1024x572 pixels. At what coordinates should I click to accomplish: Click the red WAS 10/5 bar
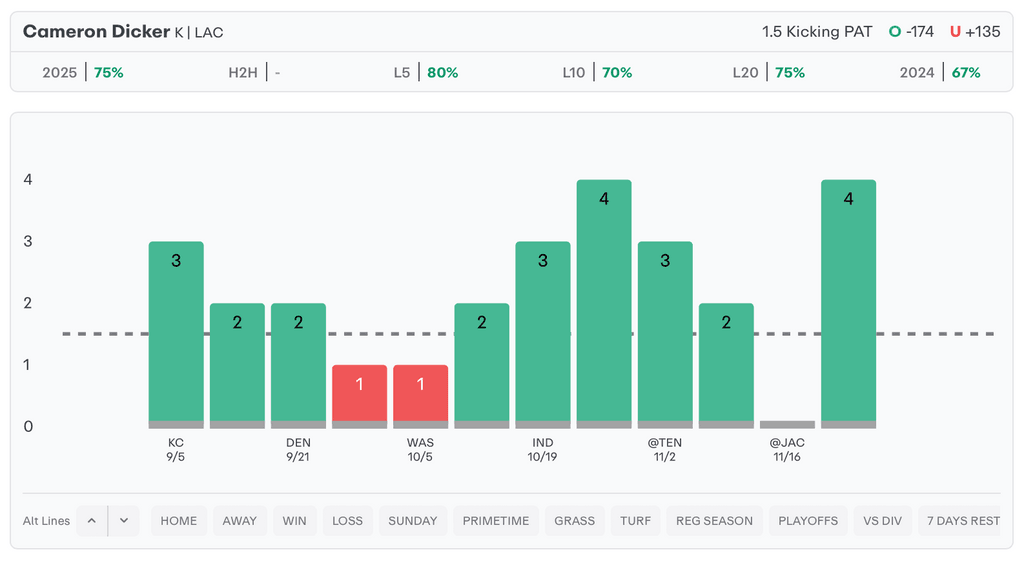click(x=420, y=396)
